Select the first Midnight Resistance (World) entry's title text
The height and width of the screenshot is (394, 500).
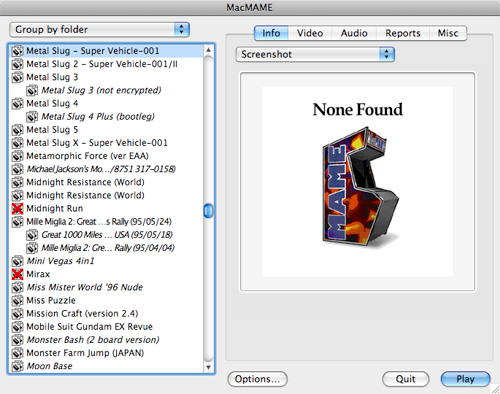(x=85, y=182)
